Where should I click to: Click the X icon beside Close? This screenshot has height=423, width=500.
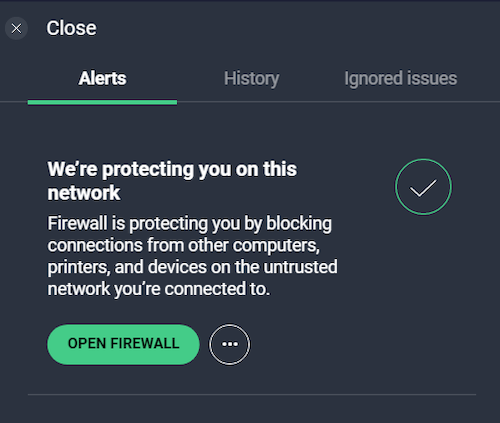tap(16, 28)
